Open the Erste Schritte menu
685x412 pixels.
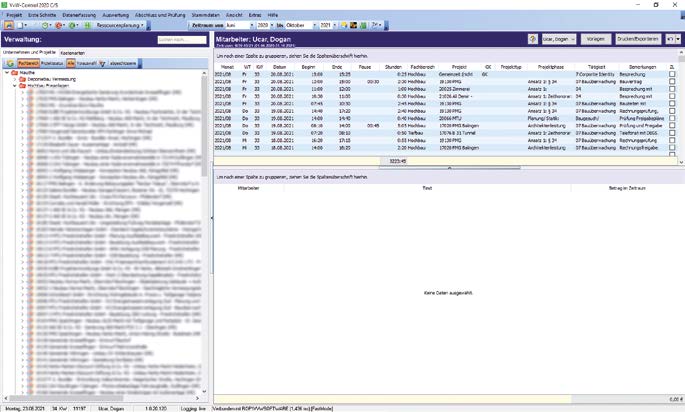click(x=42, y=15)
